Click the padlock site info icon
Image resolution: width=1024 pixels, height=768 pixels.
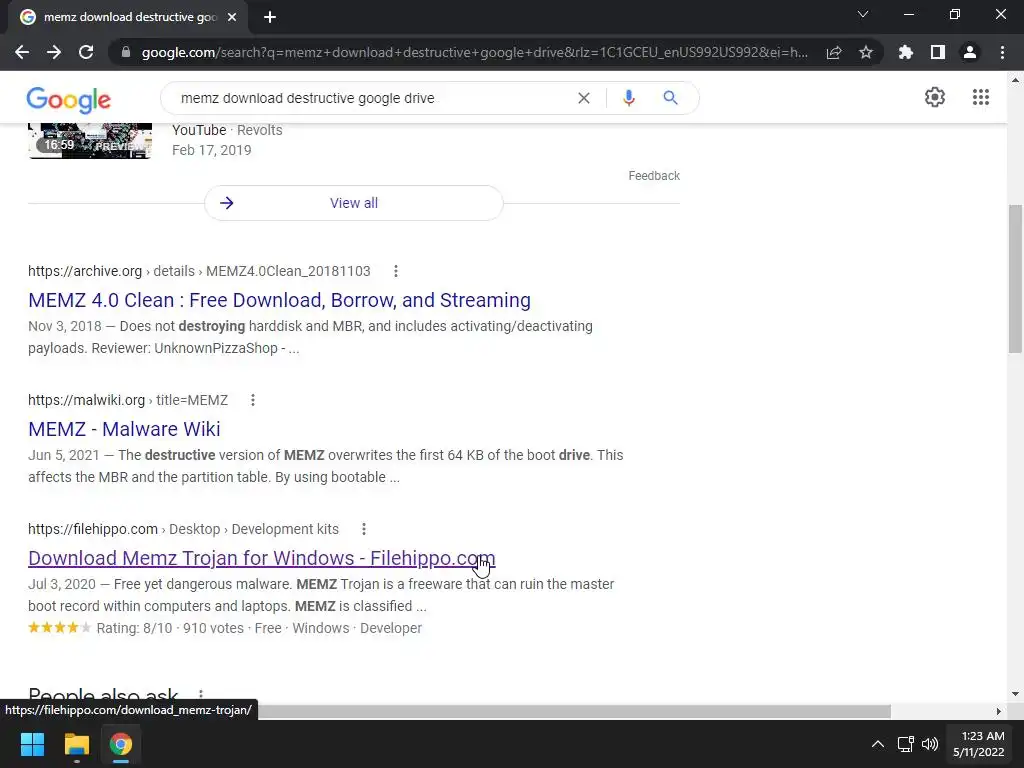(x=126, y=52)
